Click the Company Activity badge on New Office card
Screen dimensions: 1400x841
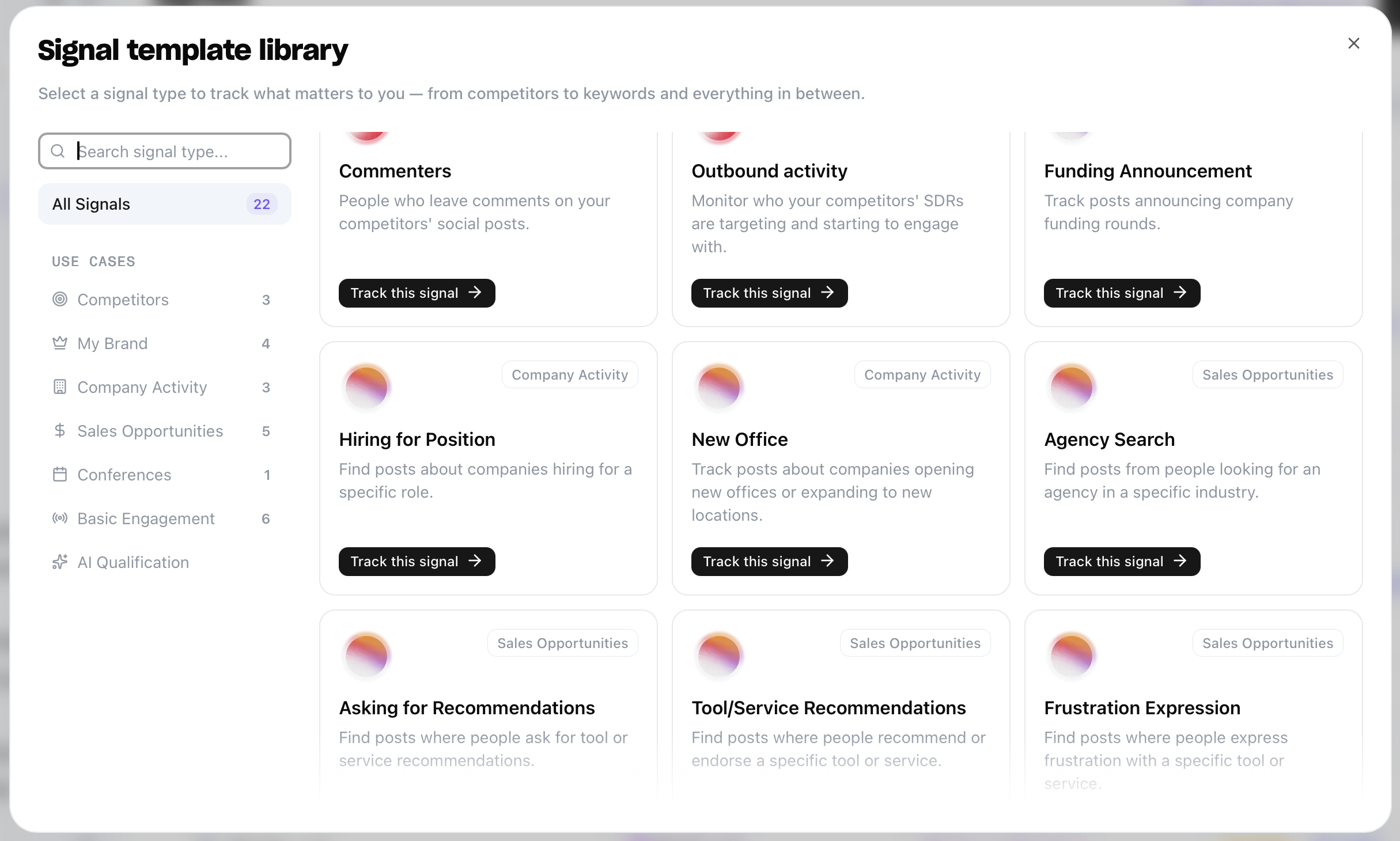[921, 374]
